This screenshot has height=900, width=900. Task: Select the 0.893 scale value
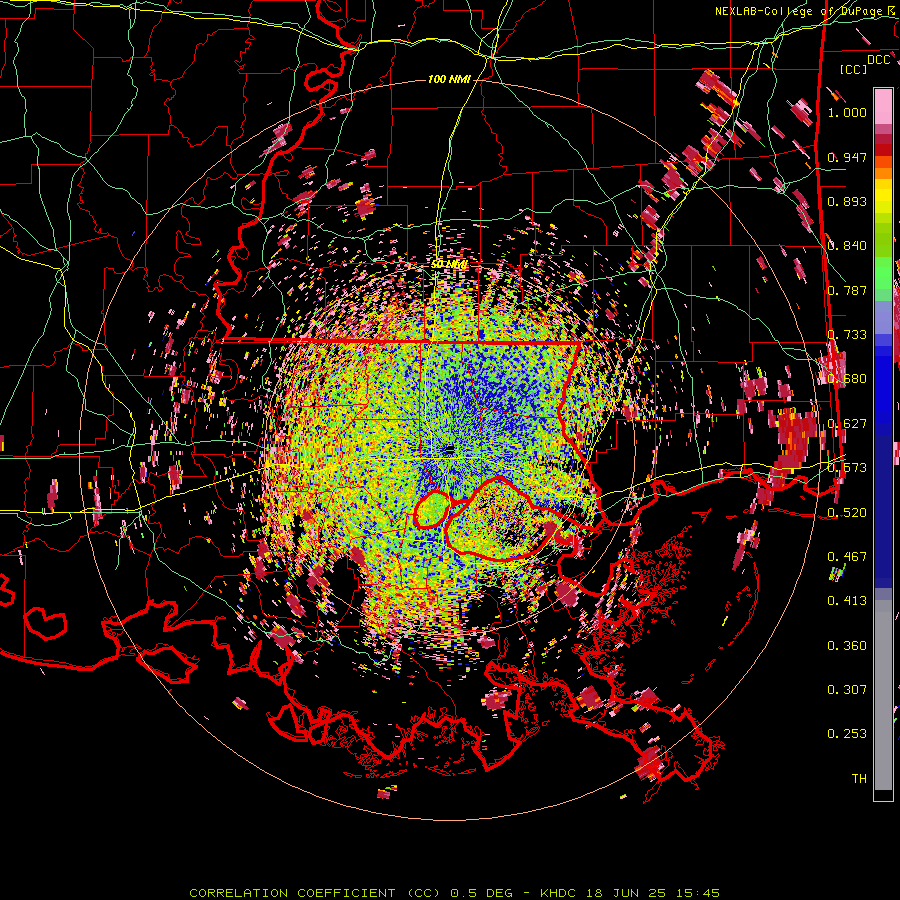[x=847, y=201]
